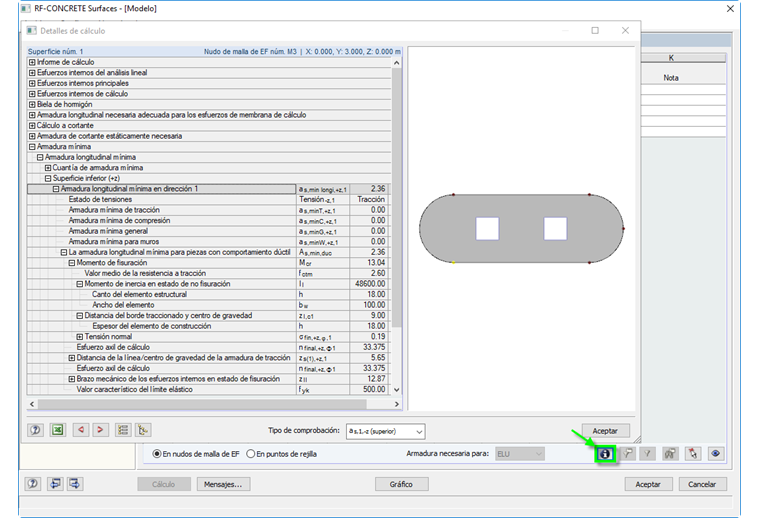Click right square opening in surface preview
Image resolution: width=760 pixels, height=518 pixels.
pos(555,229)
